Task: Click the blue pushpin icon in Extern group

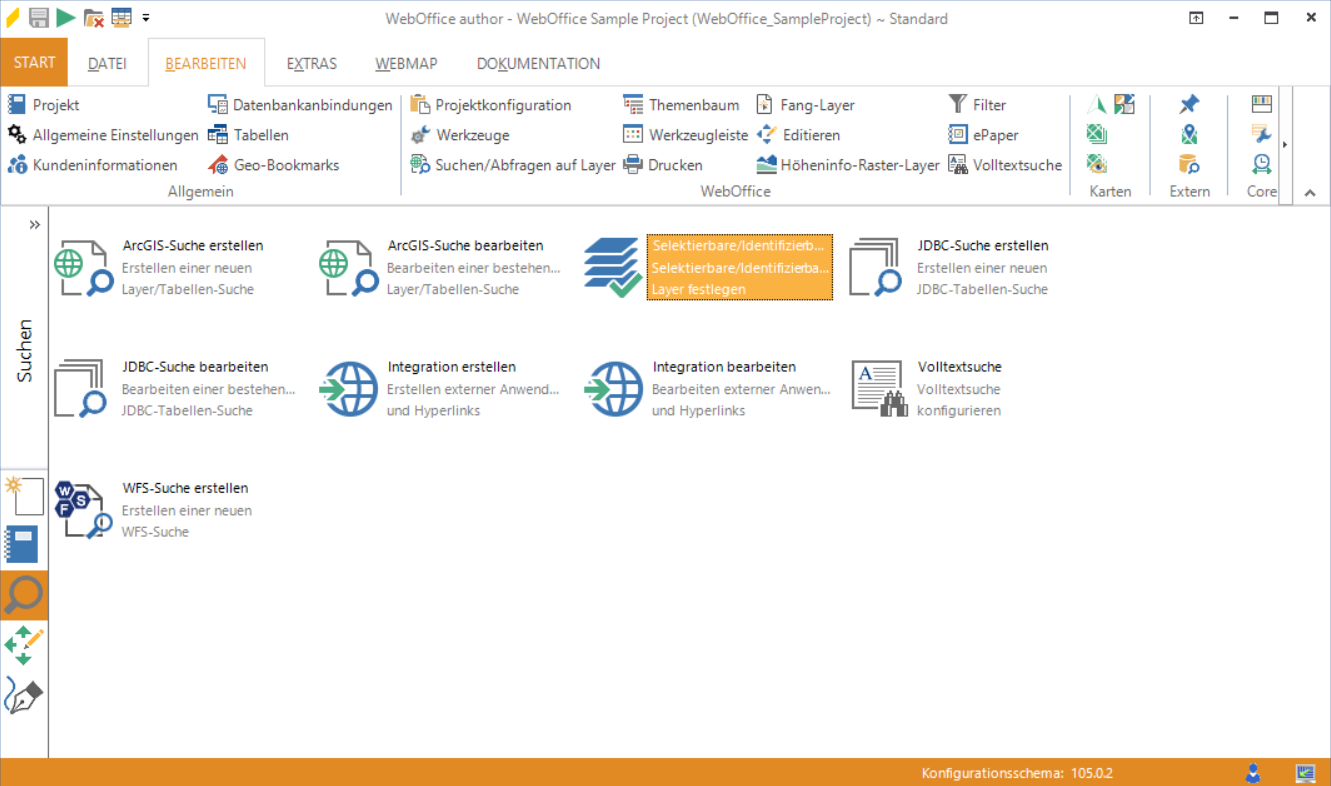Action: tap(1189, 104)
